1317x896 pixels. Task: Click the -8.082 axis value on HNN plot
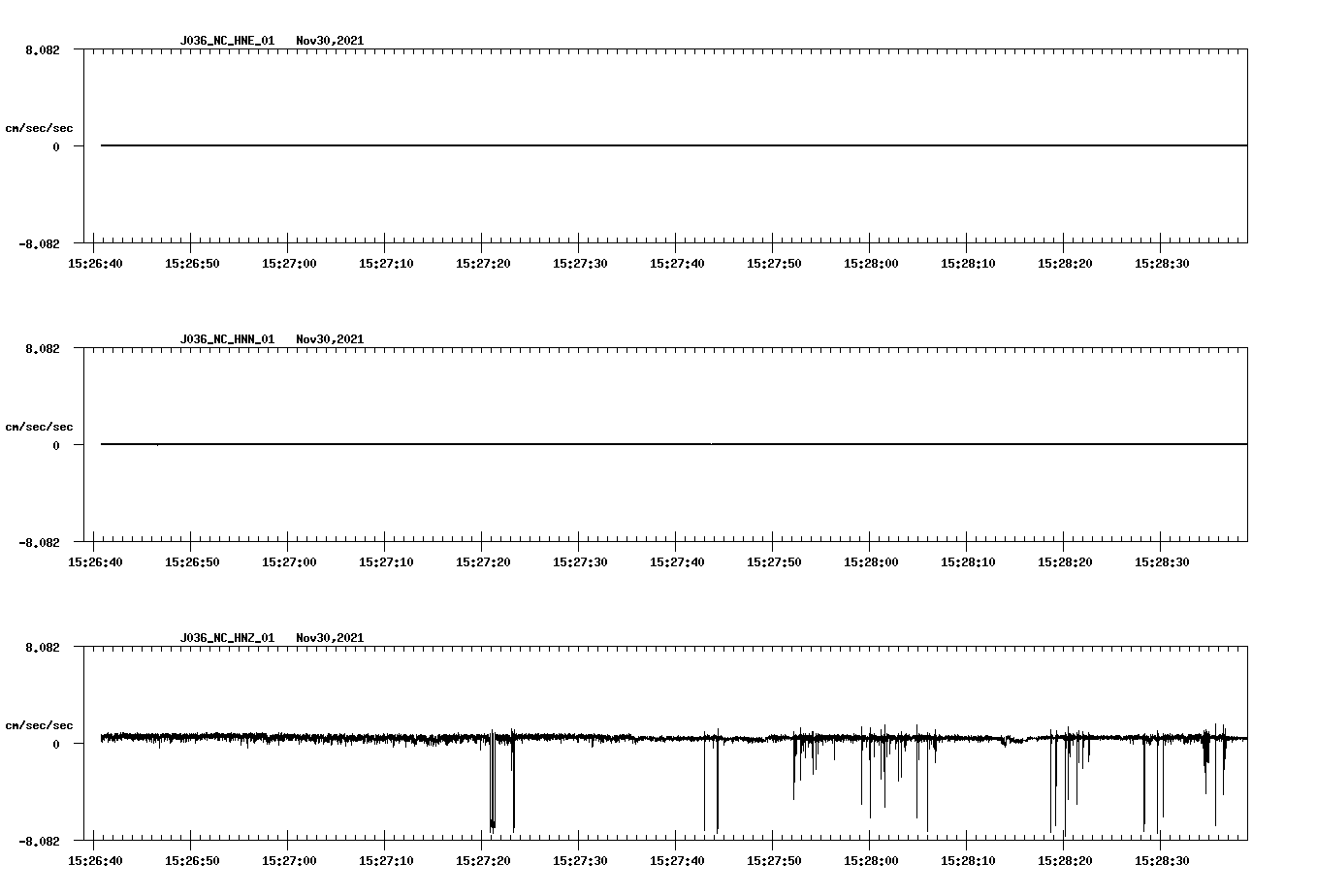pos(39,542)
